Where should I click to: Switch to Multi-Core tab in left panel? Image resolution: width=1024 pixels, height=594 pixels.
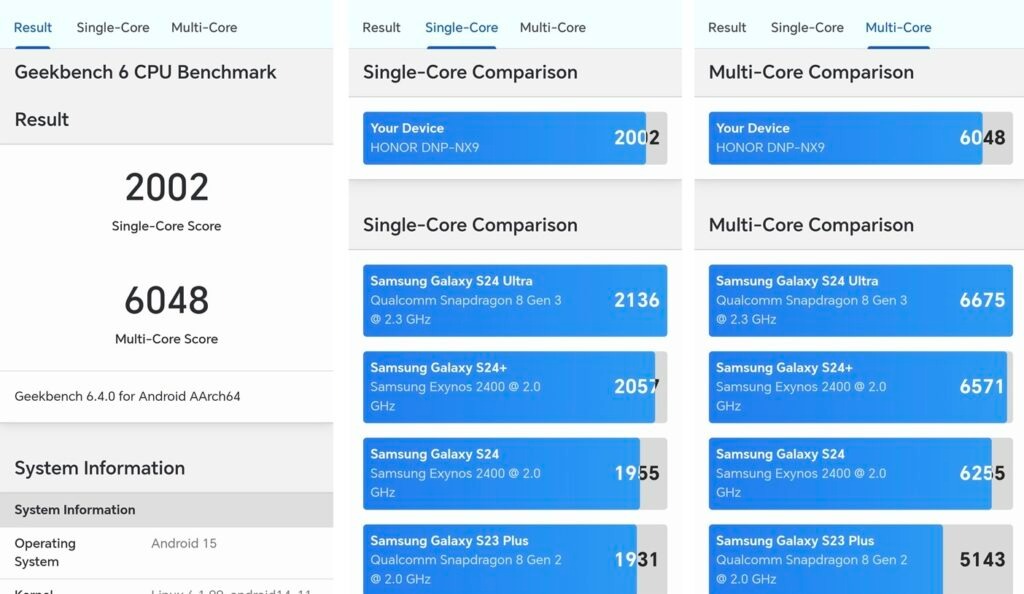click(x=204, y=27)
